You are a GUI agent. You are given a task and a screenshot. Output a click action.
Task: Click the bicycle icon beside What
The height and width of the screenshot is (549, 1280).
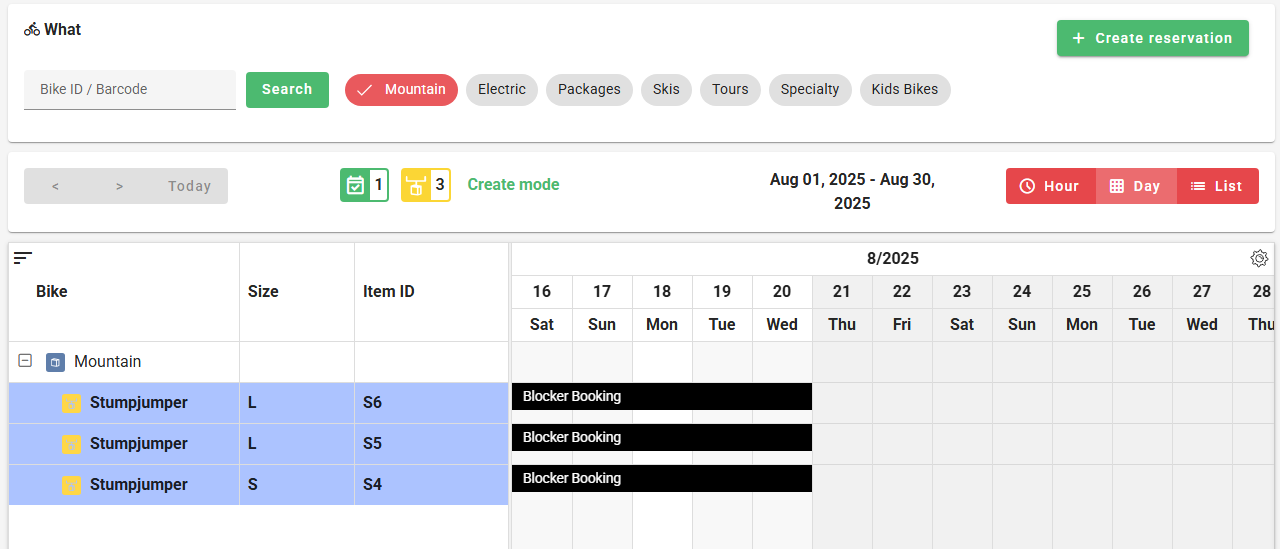click(32, 30)
